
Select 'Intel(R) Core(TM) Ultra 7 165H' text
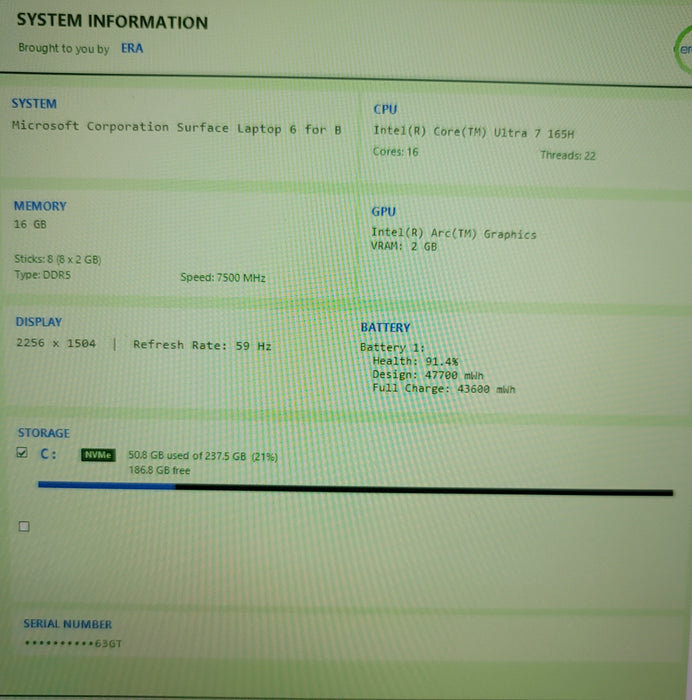pos(474,132)
